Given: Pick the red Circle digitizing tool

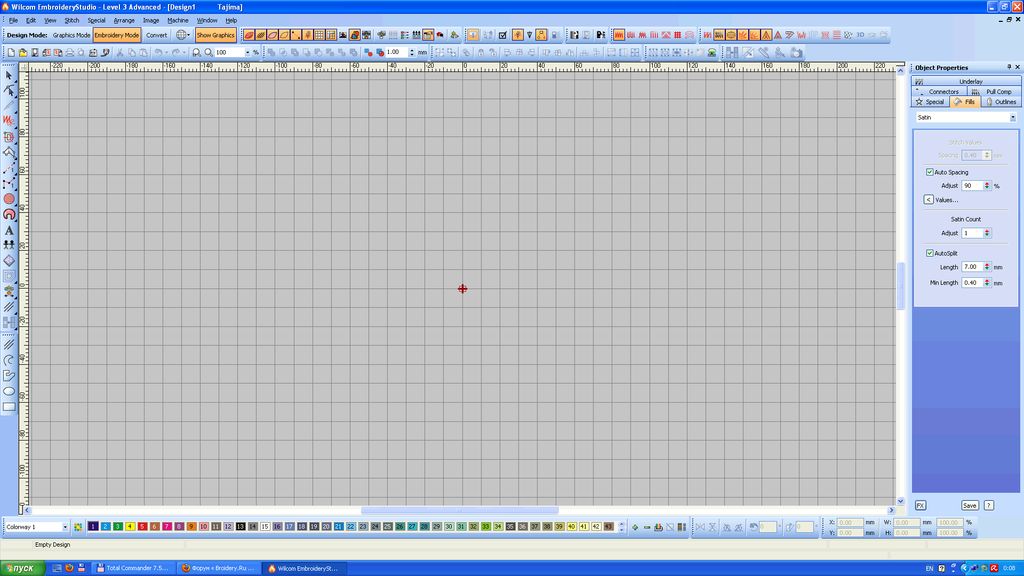Looking at the screenshot, I should (x=9, y=199).
